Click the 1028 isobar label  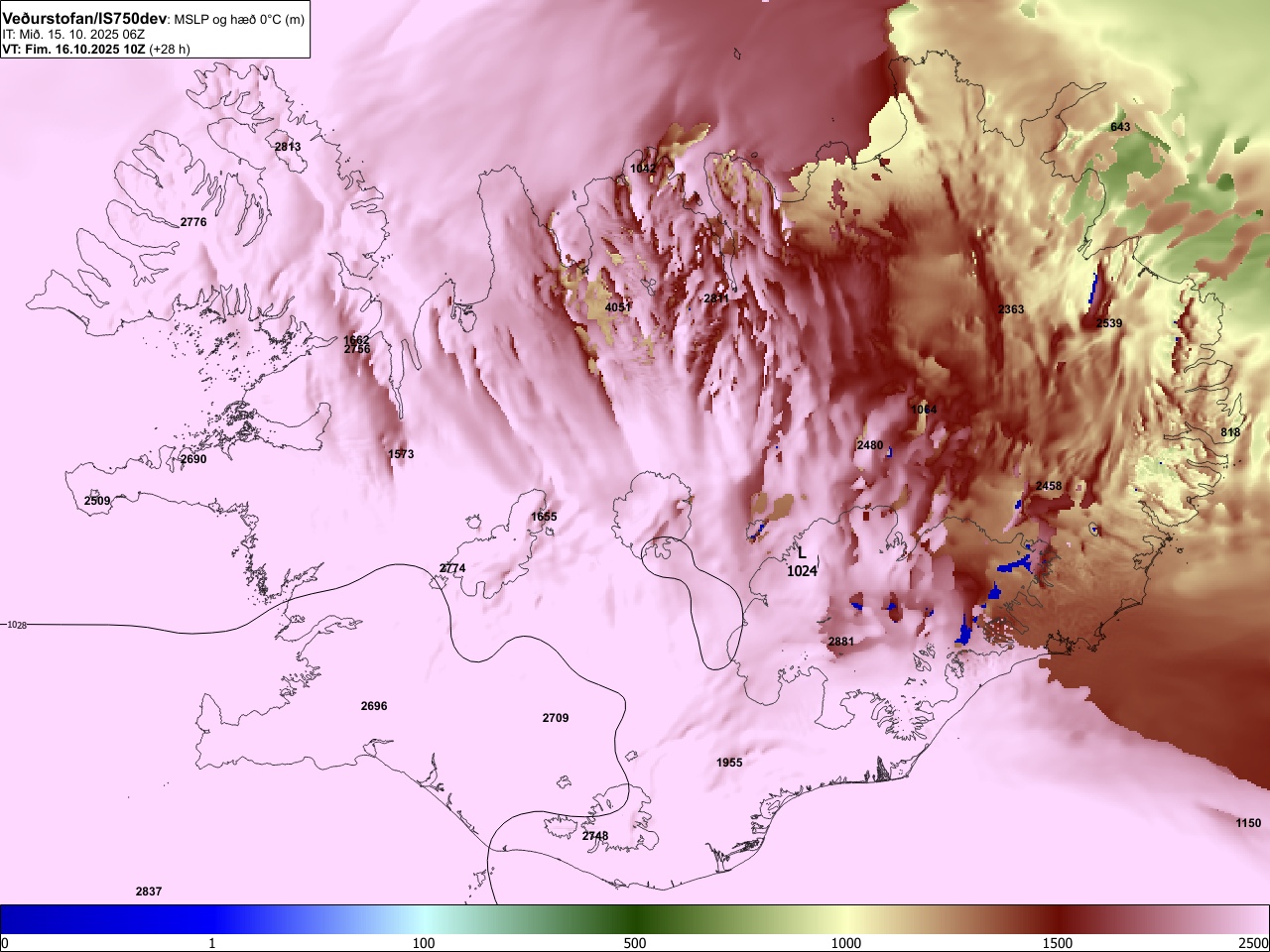tap(17, 625)
